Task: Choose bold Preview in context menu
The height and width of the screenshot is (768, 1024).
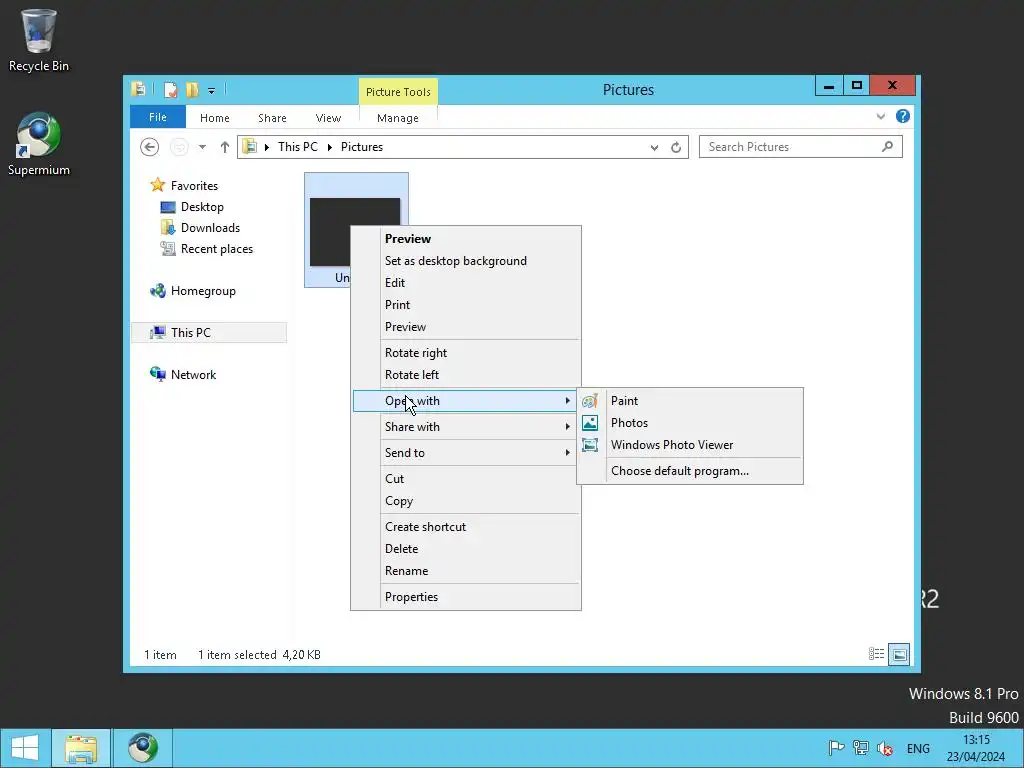Action: 466,239
